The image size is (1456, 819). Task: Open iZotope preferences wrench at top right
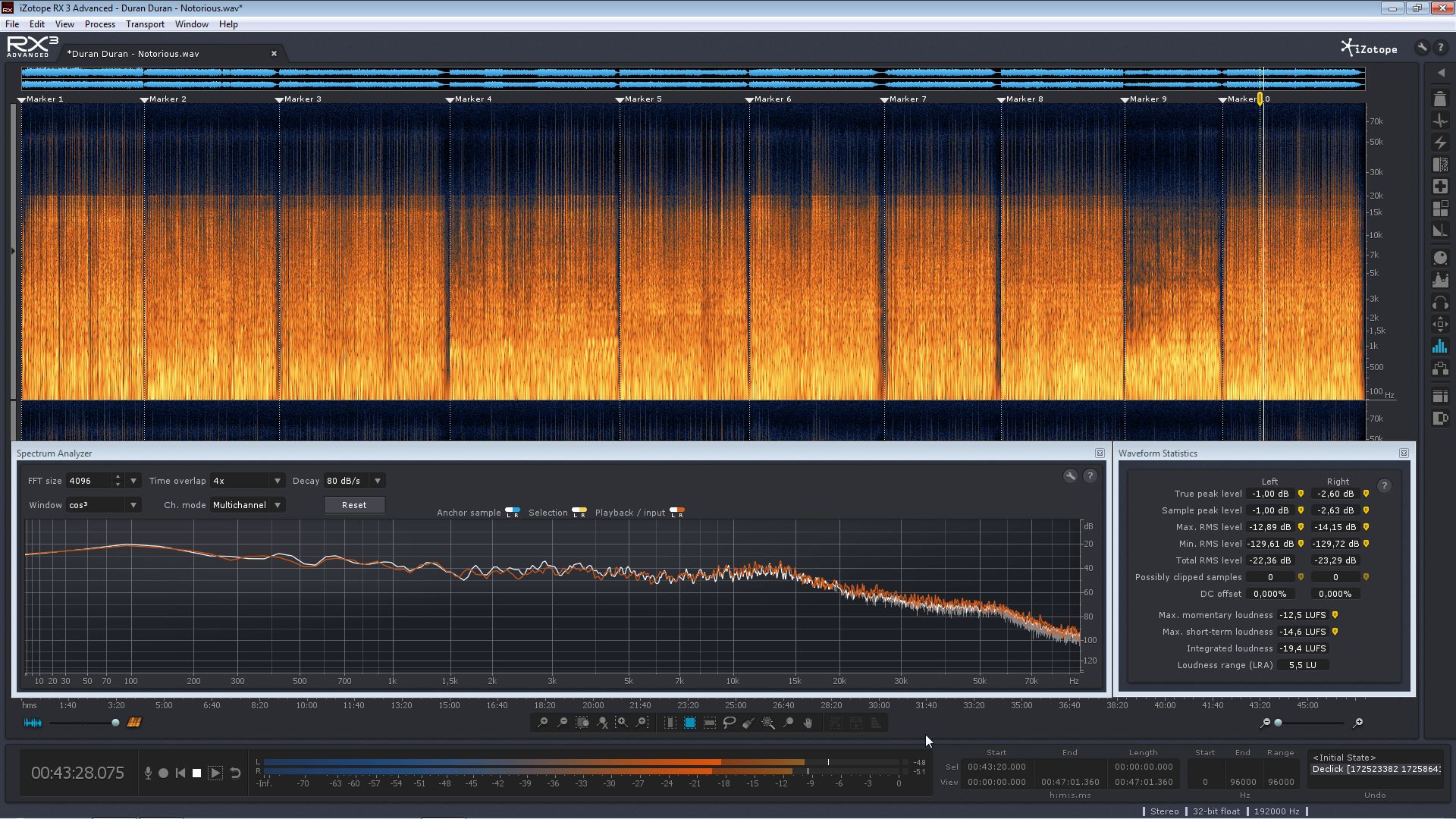tap(1422, 47)
